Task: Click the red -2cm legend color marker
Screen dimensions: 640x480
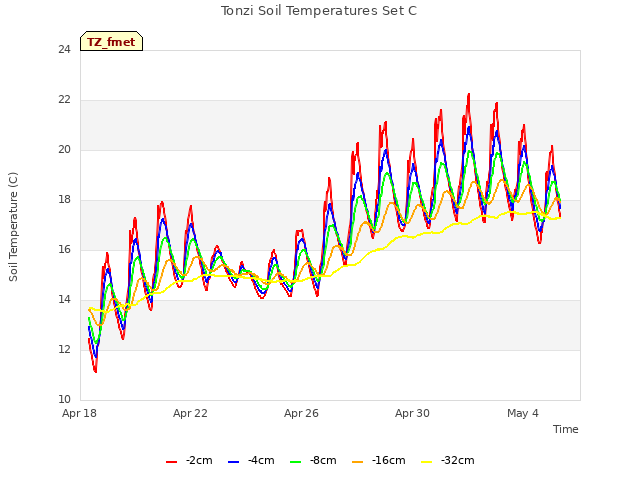Action: (x=171, y=462)
